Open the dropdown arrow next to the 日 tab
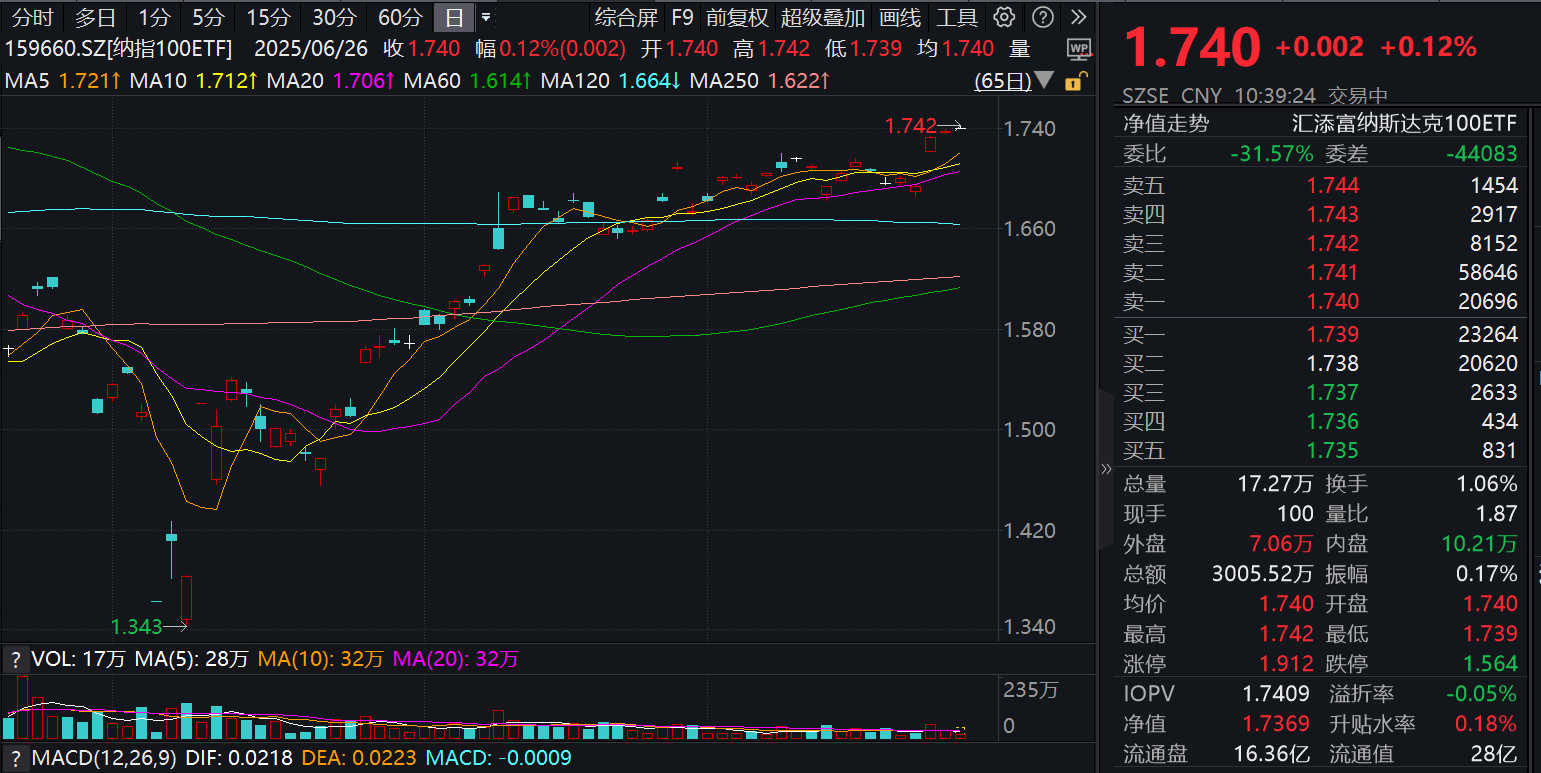Viewport: 1541px width, 773px height. coord(485,15)
